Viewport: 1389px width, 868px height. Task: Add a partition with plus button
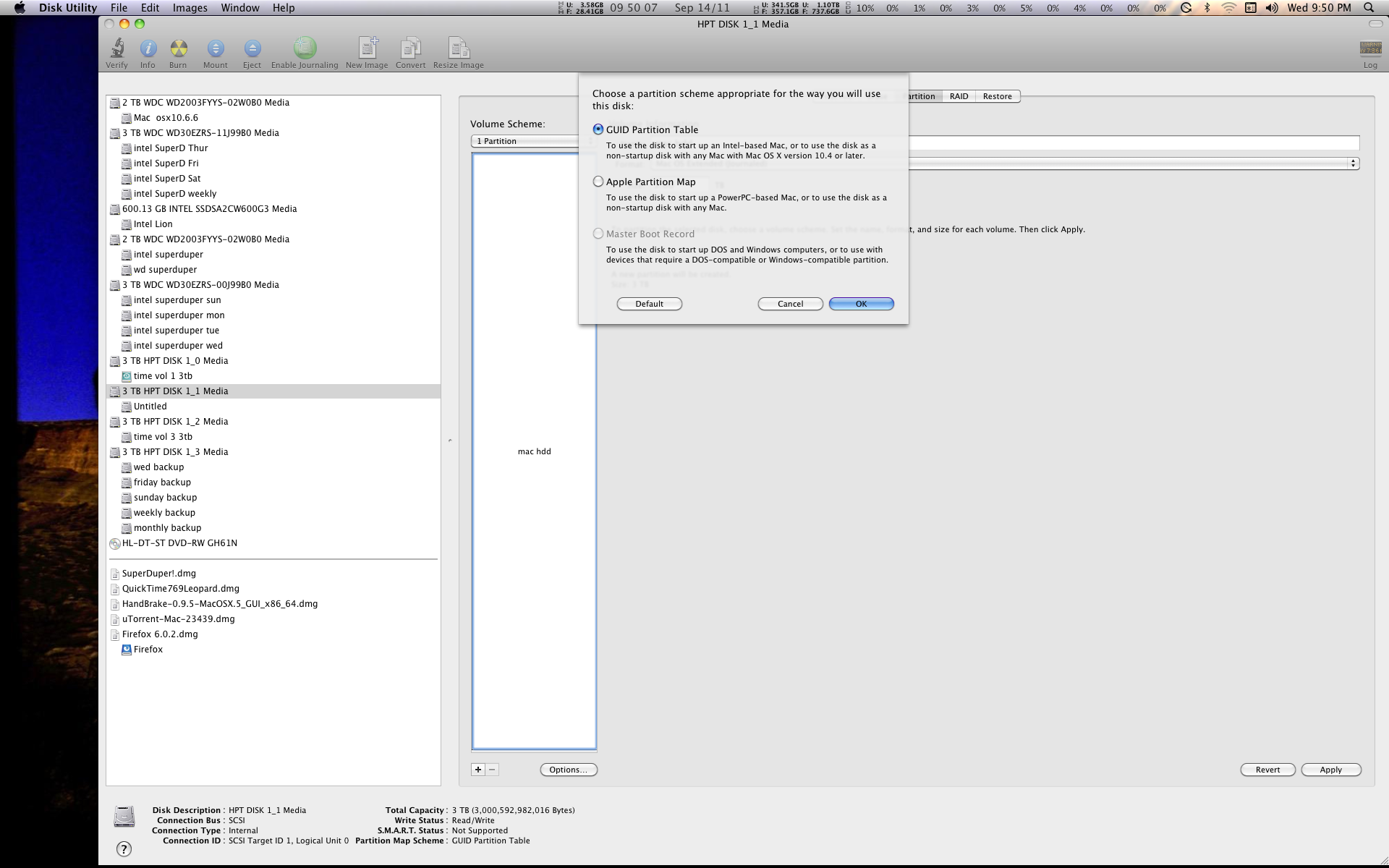point(478,770)
